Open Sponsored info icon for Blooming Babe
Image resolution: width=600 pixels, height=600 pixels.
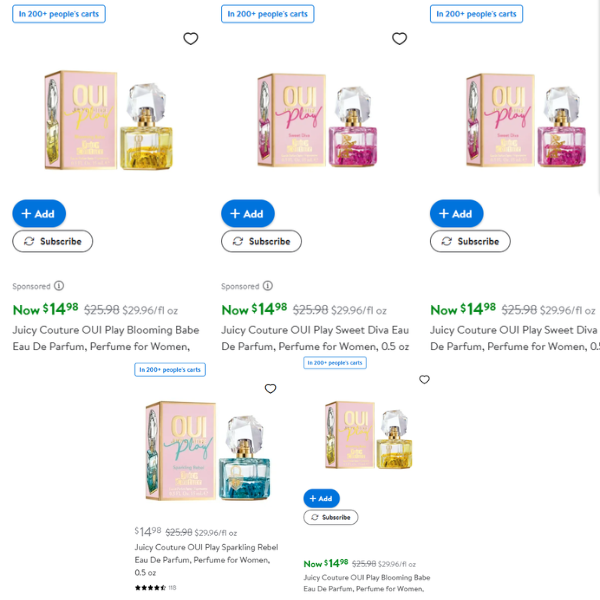[59, 286]
